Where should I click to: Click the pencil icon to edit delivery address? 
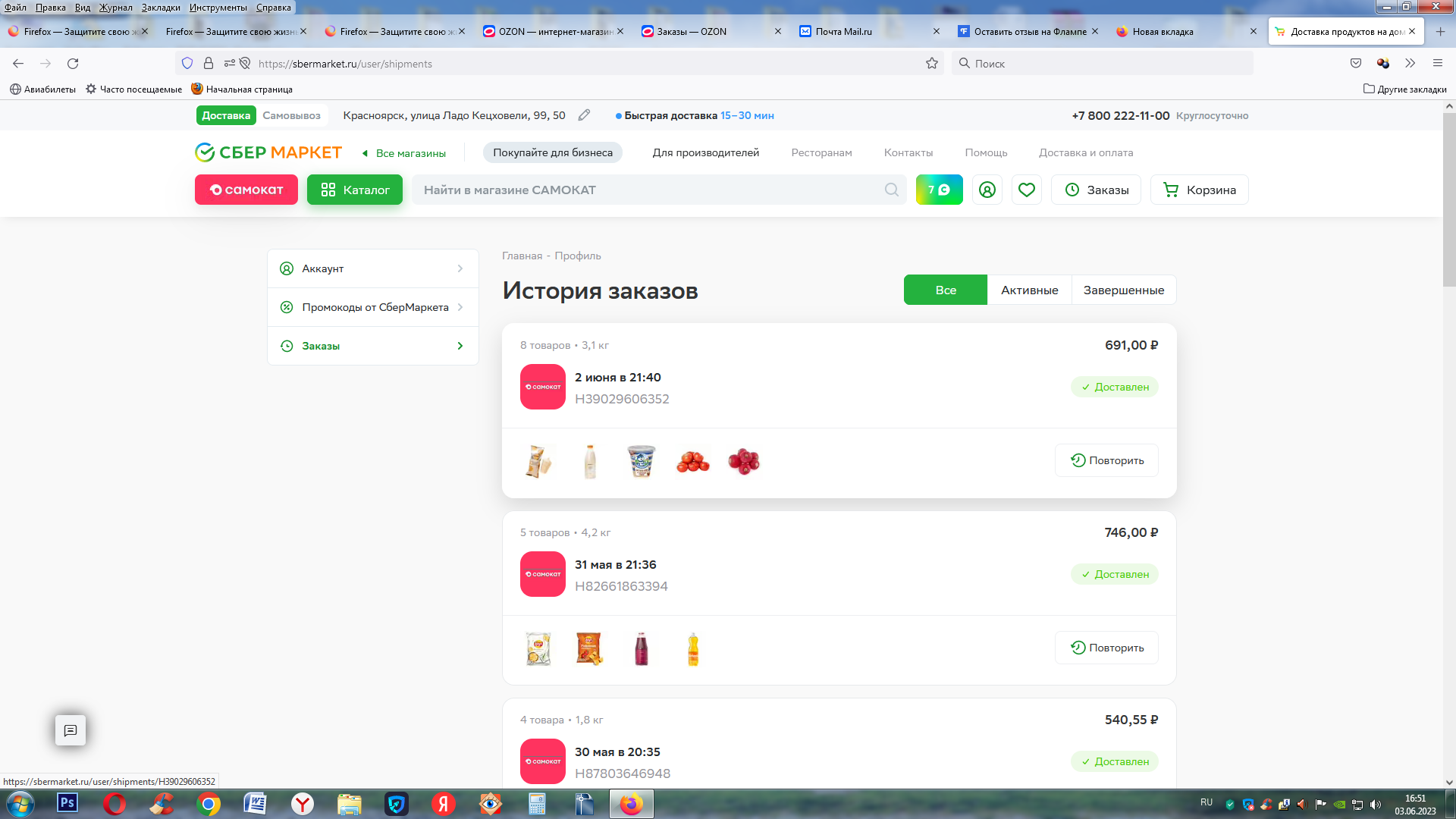coord(584,115)
